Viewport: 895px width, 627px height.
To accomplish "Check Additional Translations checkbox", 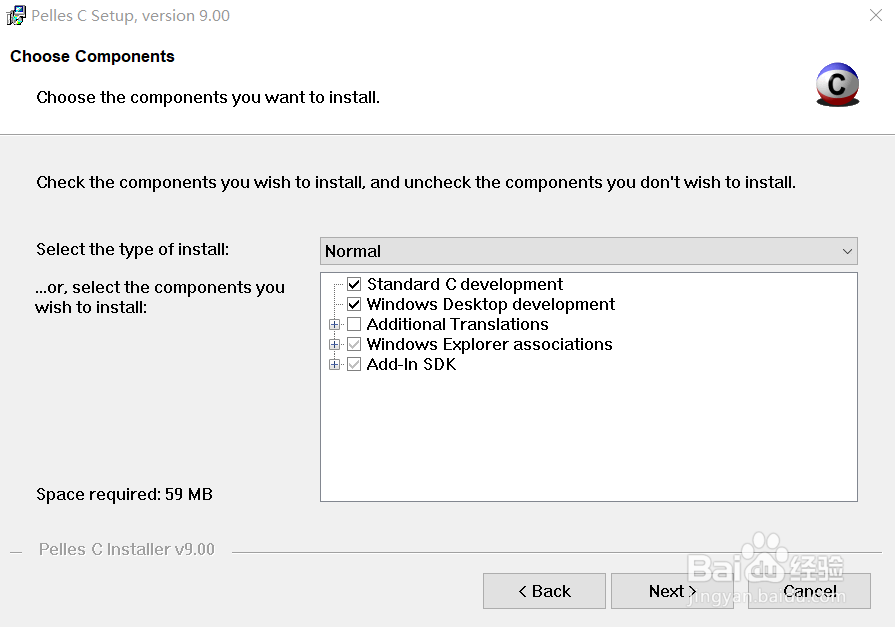I will [354, 325].
